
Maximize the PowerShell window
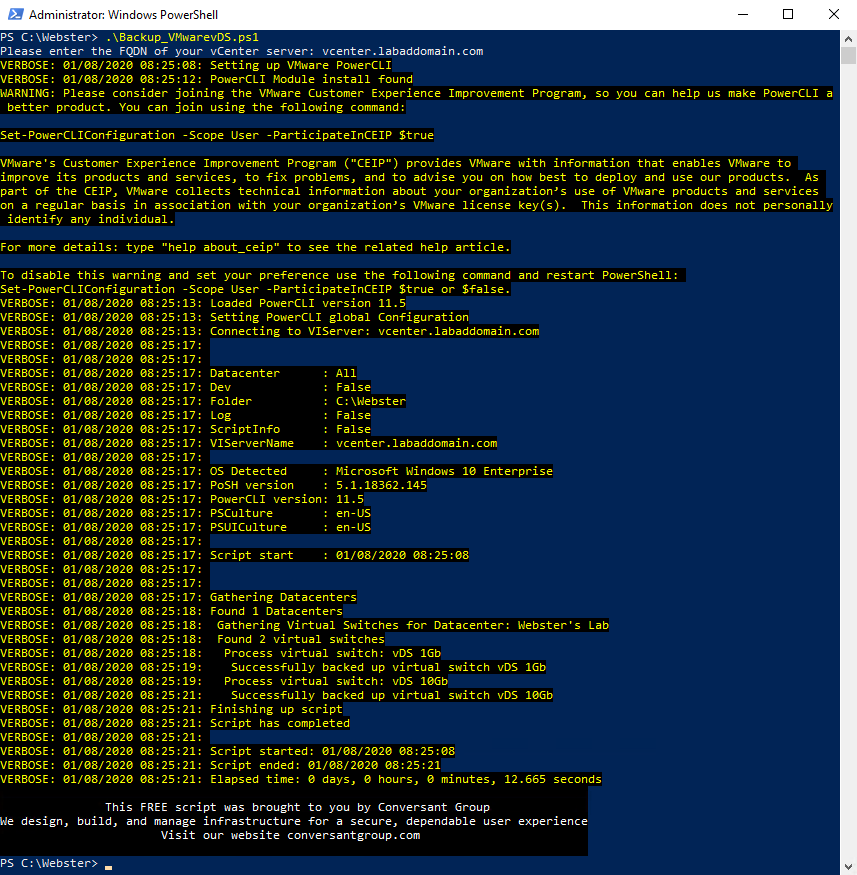coord(788,15)
